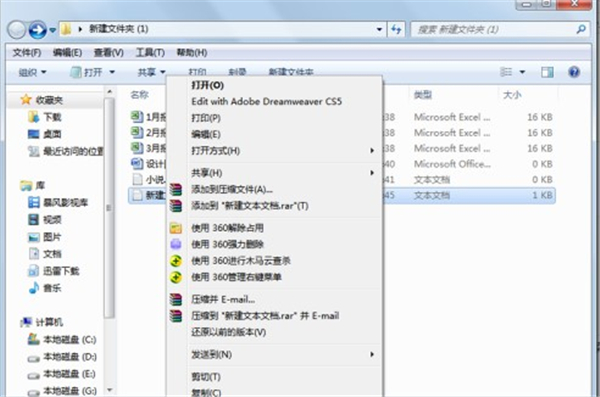Open the recent pages dropdown beside Forward
Image resolution: width=600 pixels, height=397 pixels.
click(53, 30)
